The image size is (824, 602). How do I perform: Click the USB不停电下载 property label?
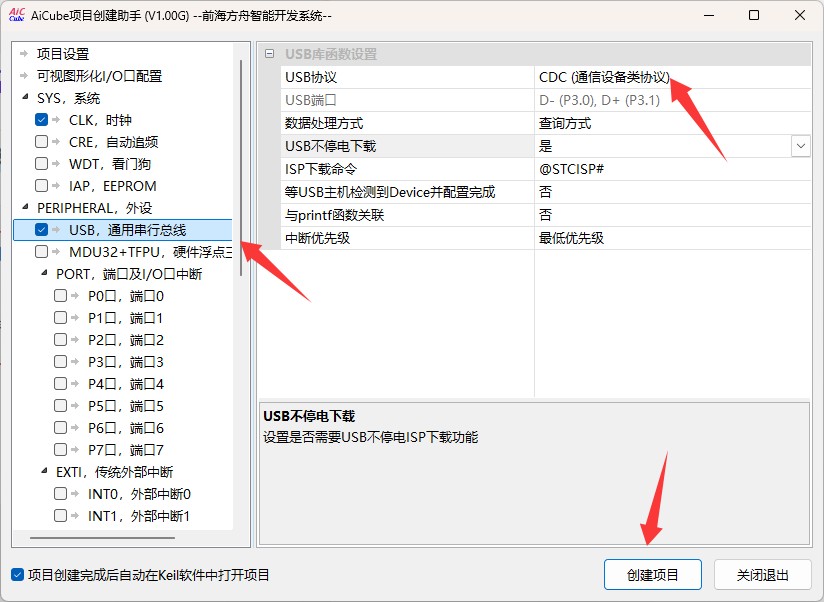331,146
